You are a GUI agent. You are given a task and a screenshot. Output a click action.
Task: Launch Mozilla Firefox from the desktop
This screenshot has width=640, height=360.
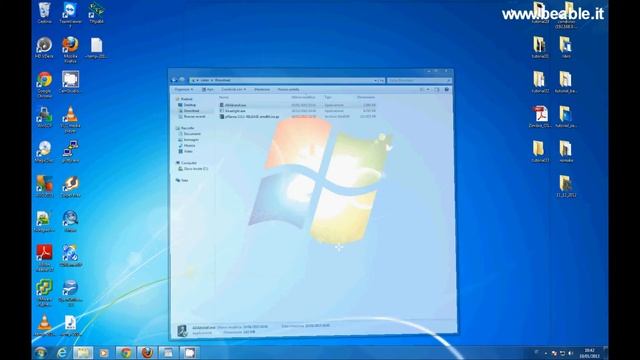point(70,49)
